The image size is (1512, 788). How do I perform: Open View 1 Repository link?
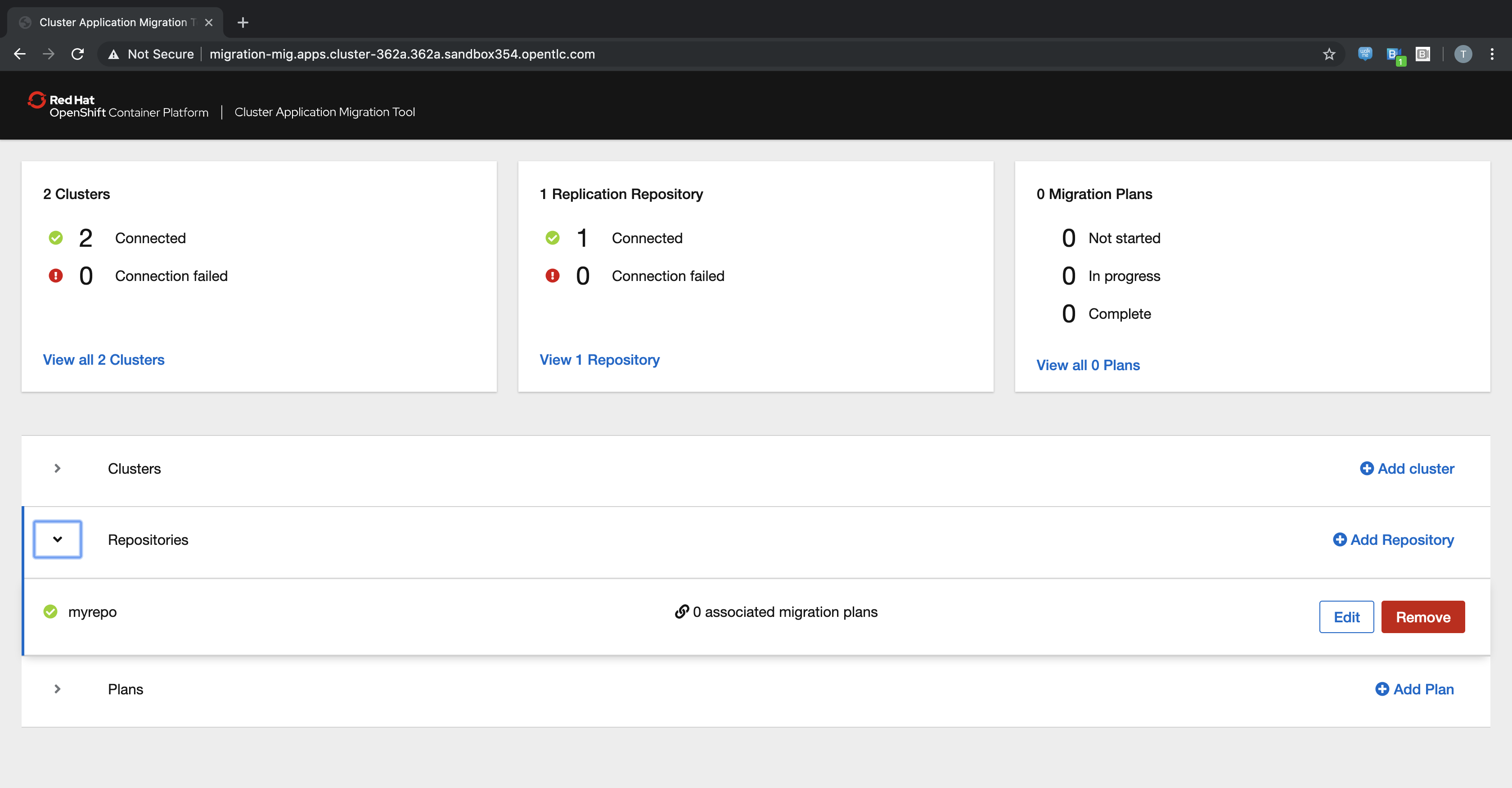click(599, 360)
